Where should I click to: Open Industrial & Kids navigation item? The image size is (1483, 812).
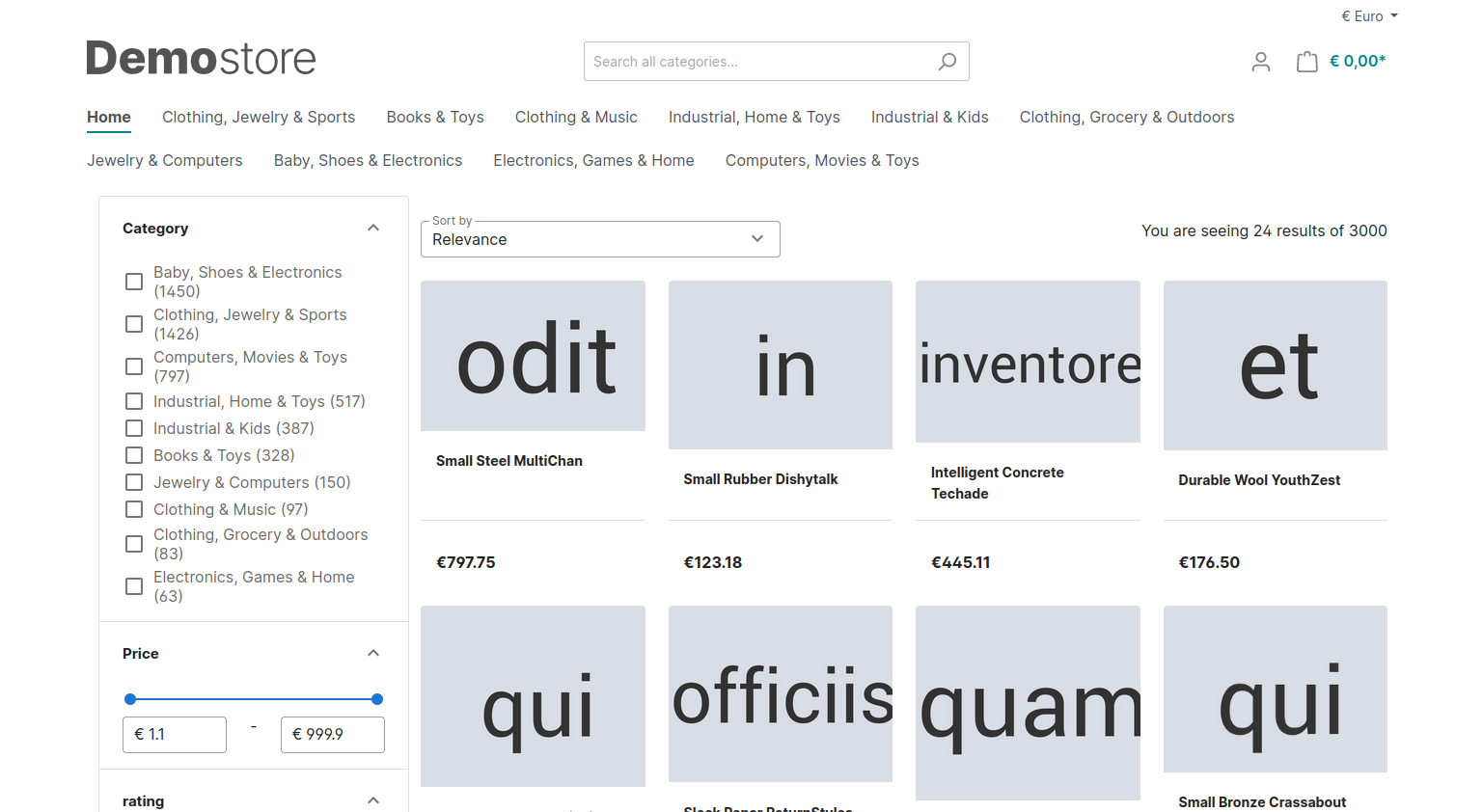pyautogui.click(x=930, y=117)
